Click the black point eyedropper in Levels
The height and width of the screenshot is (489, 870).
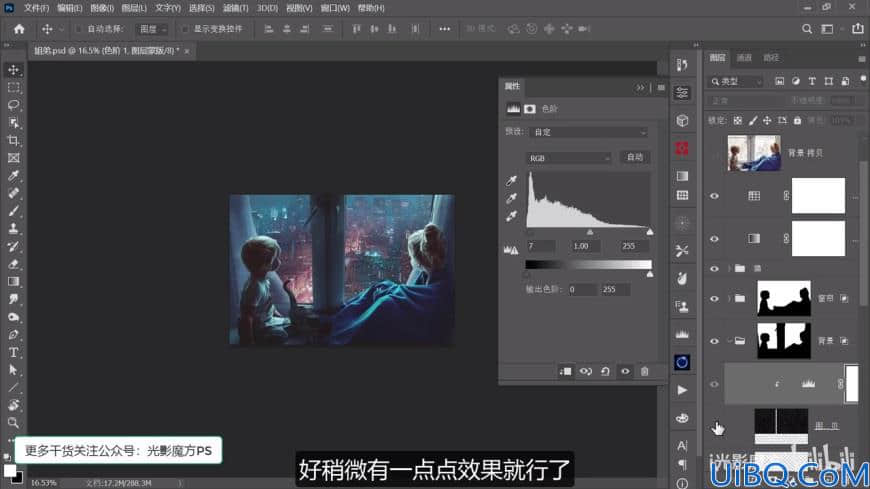[x=511, y=180]
